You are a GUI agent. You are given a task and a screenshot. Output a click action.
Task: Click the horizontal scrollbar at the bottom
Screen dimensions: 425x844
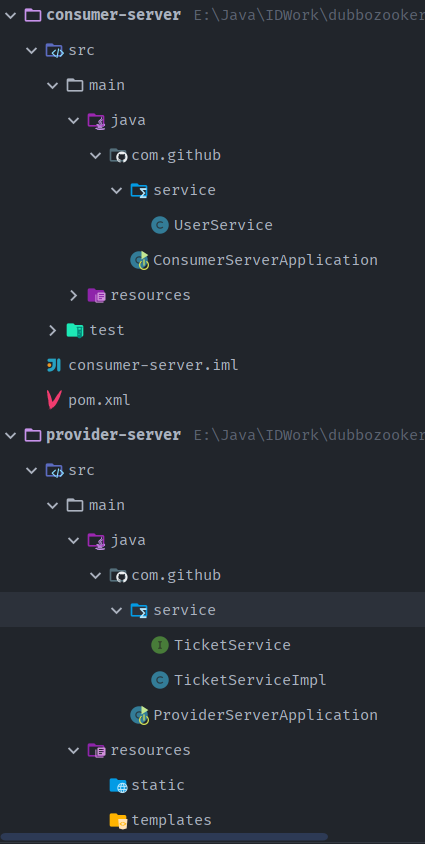pos(164,837)
